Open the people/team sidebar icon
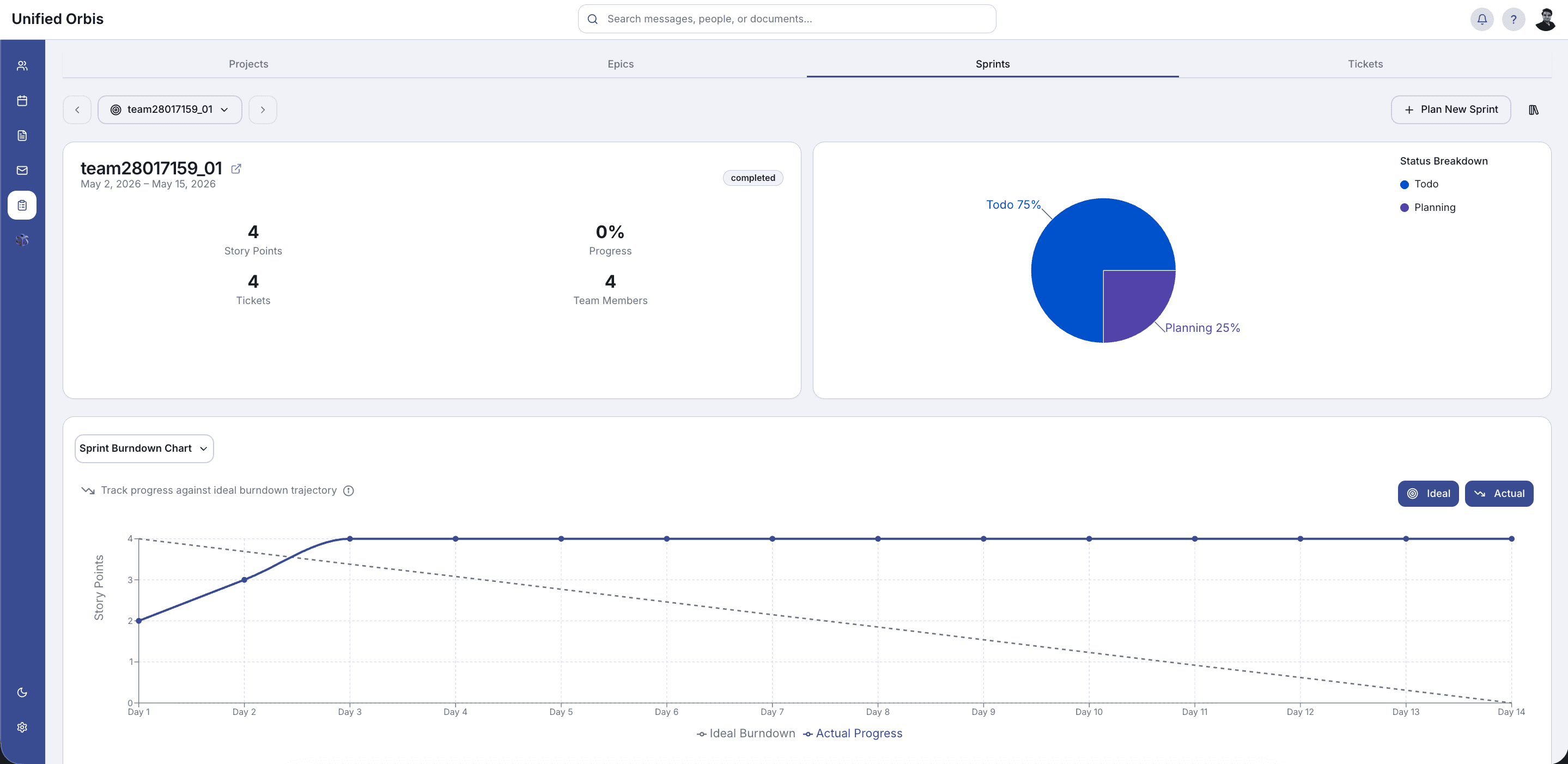 [22, 66]
